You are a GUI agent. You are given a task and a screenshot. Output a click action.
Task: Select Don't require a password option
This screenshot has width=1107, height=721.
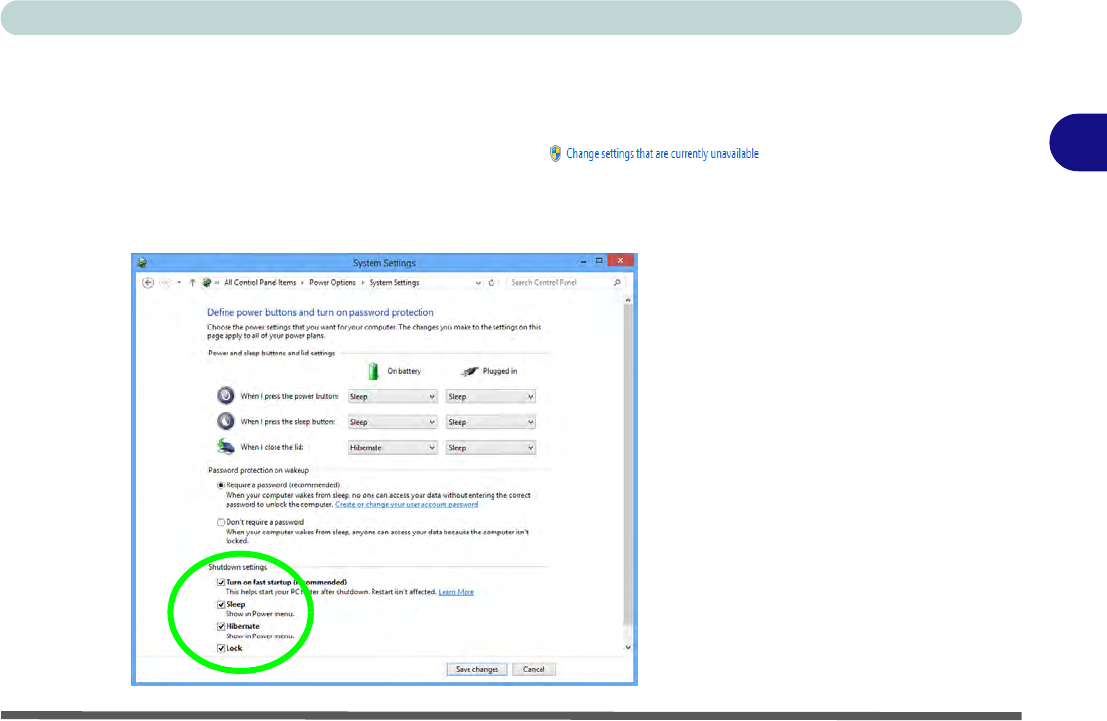pos(221,523)
